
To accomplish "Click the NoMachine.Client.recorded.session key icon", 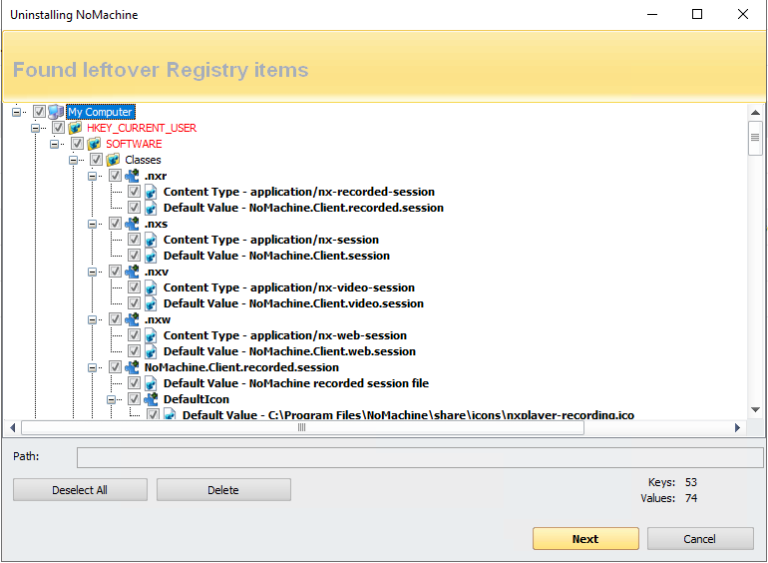I will click(x=132, y=367).
